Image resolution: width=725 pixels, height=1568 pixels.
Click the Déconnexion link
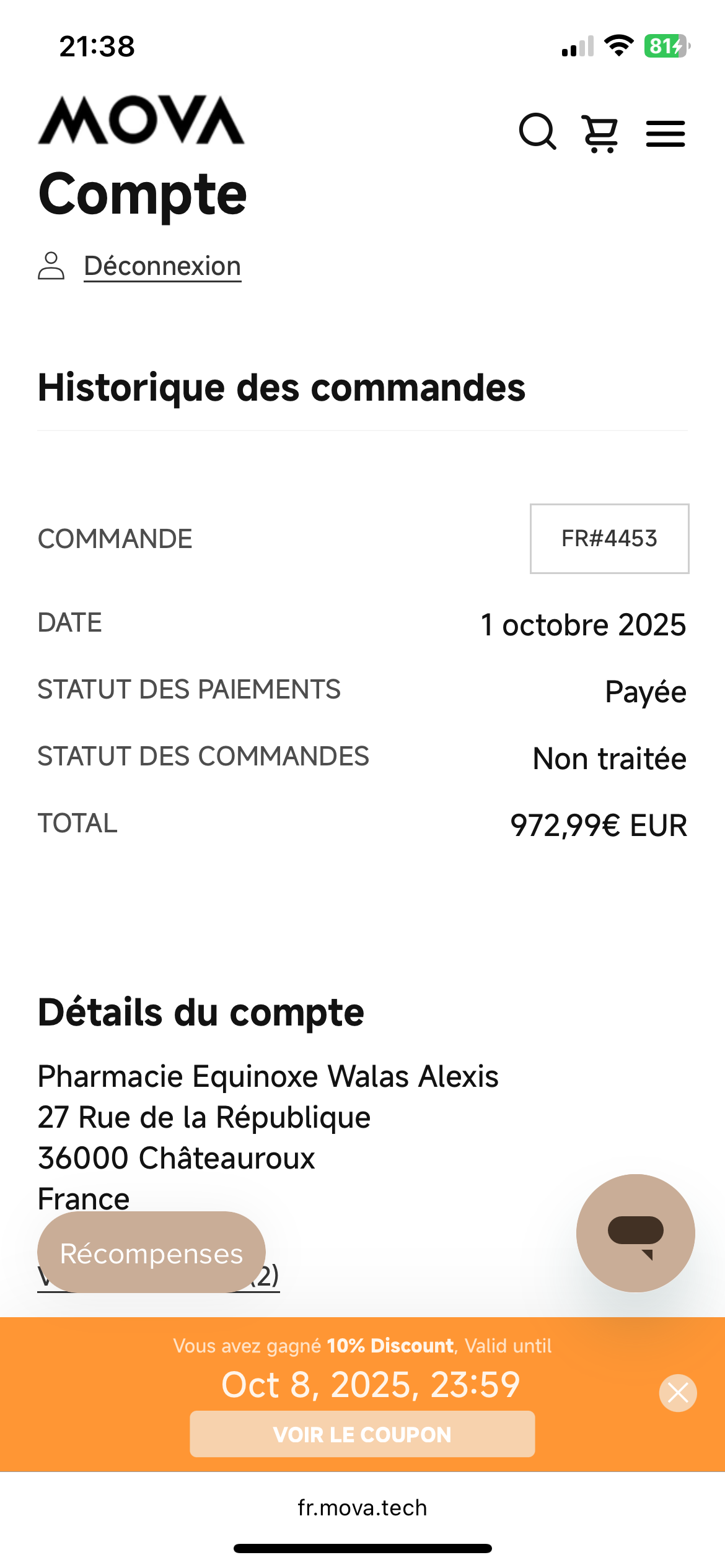point(162,266)
